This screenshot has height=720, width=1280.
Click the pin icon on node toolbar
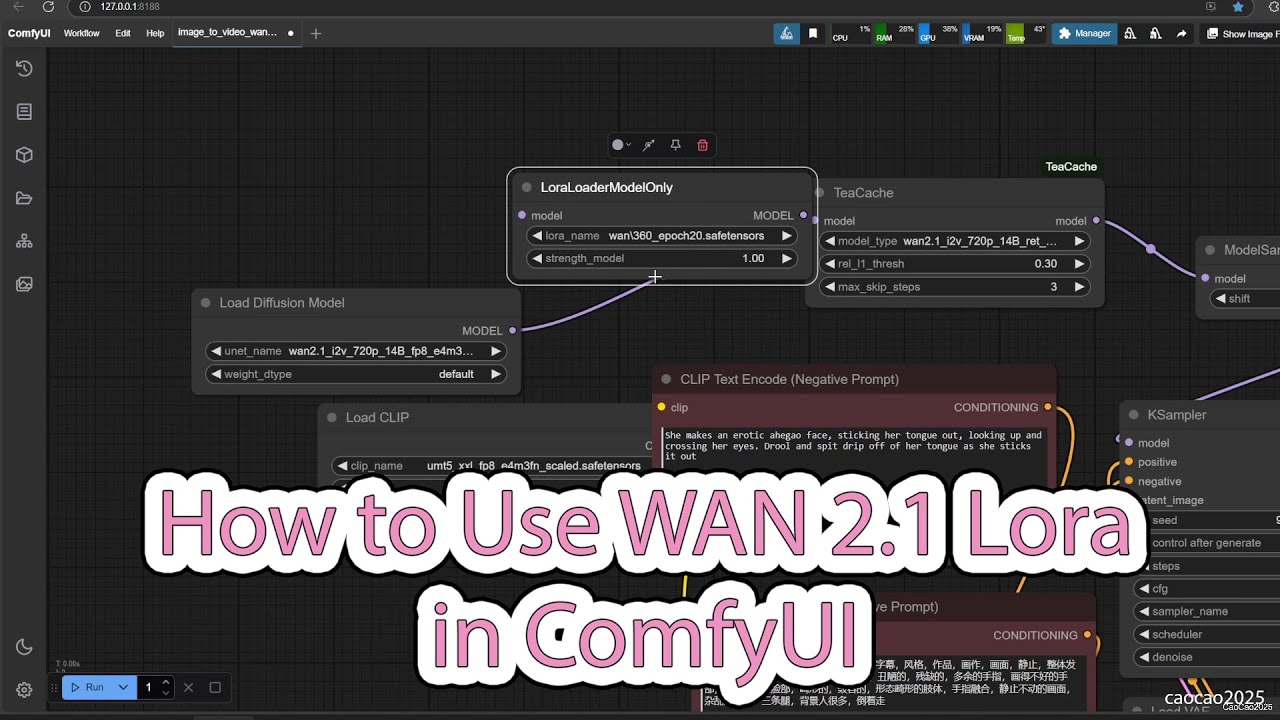pyautogui.click(x=675, y=145)
